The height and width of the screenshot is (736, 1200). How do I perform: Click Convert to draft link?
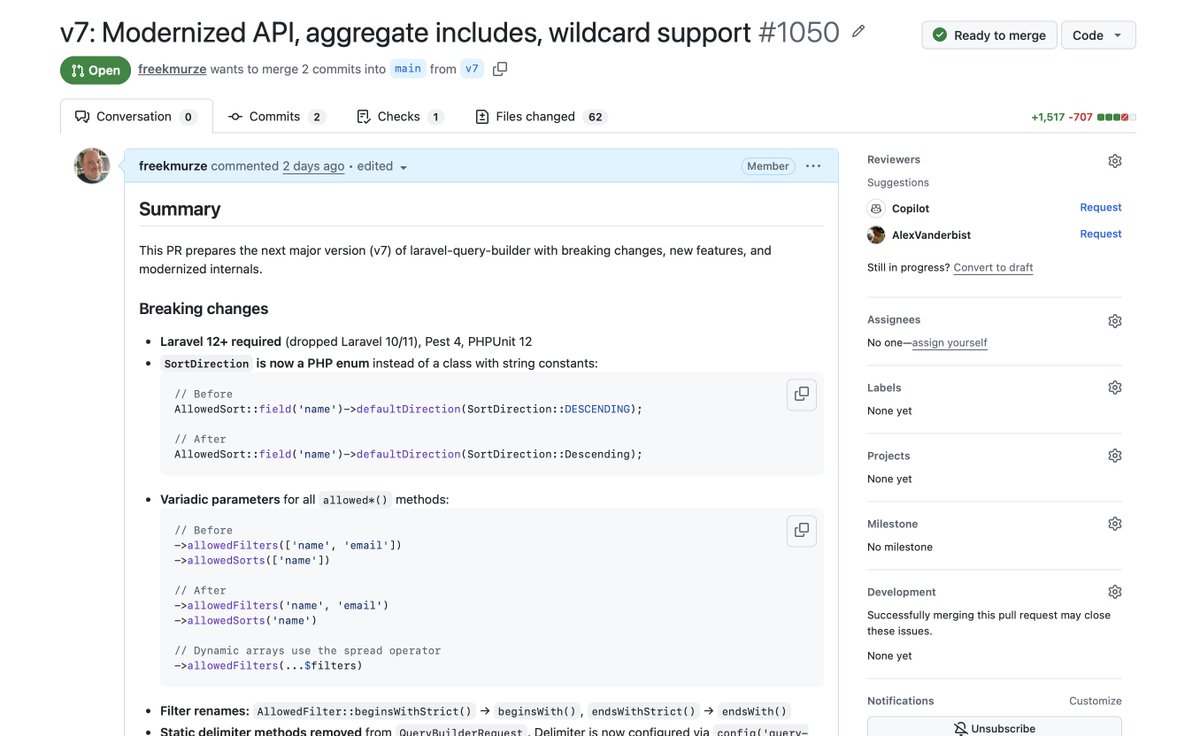[993, 268]
